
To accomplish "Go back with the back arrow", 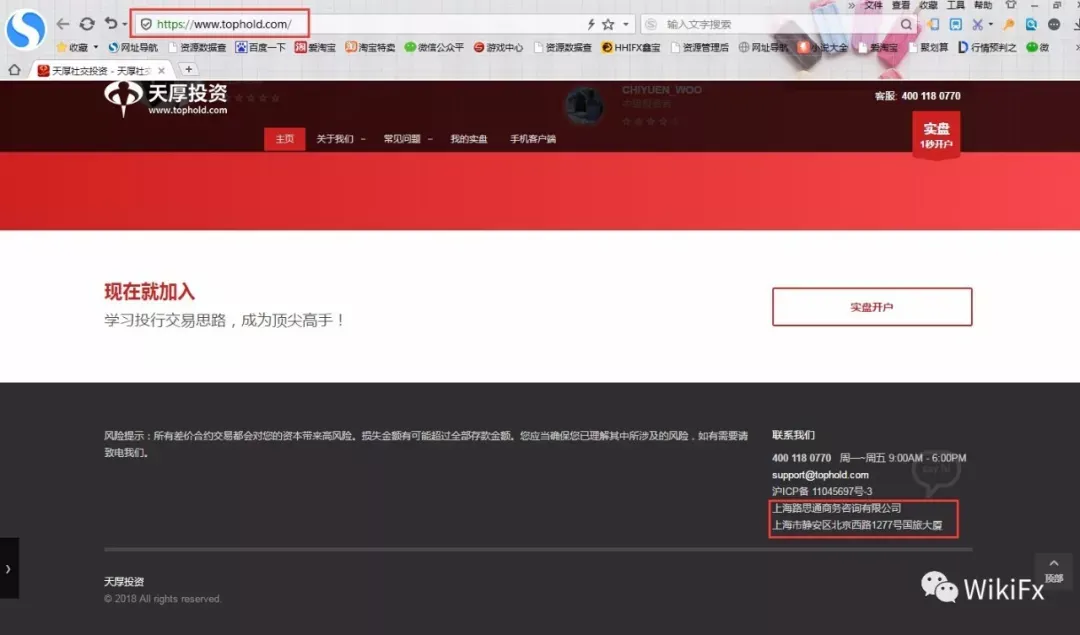I will 63,24.
